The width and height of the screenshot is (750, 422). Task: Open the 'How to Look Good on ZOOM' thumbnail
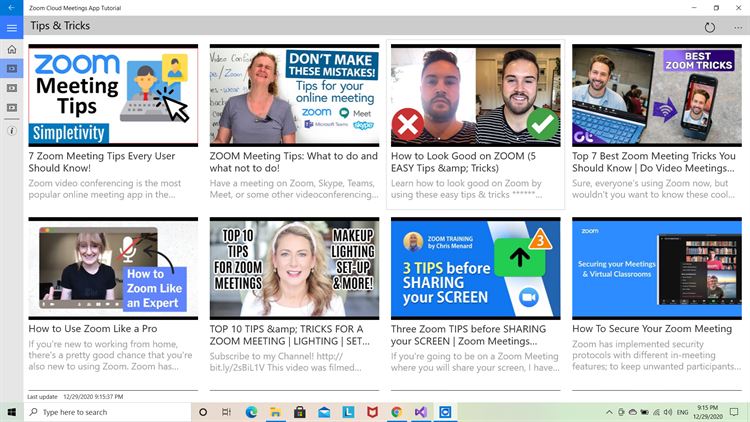tap(475, 95)
